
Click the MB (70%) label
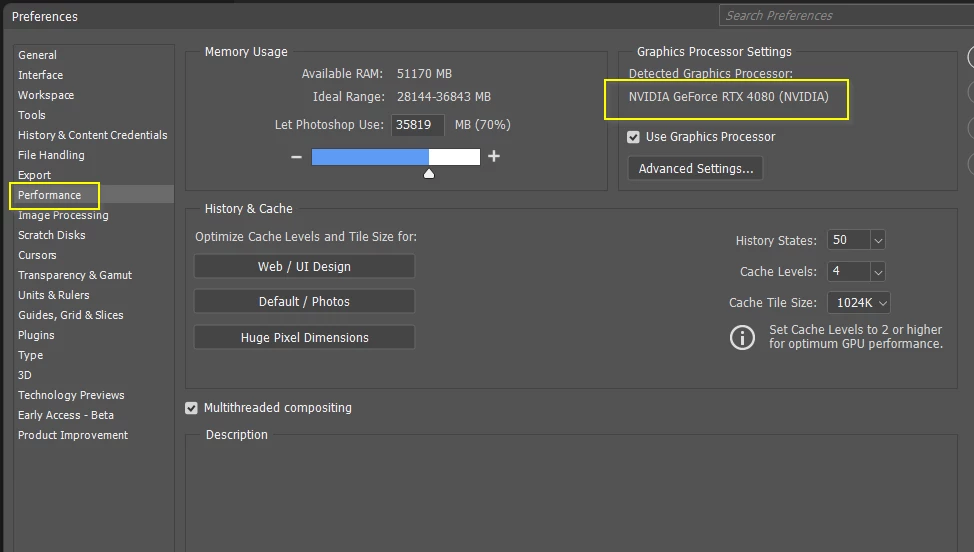[483, 125]
